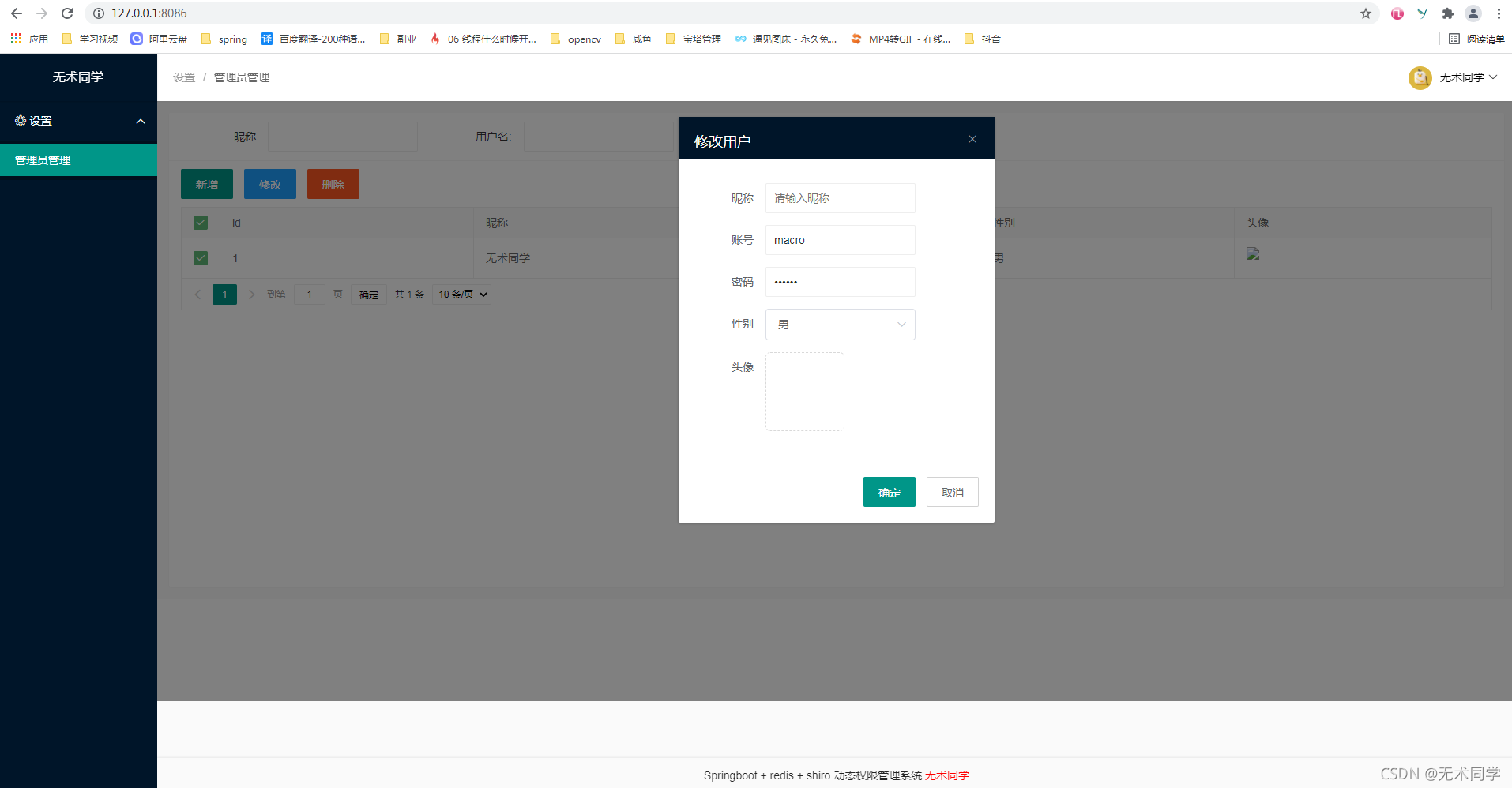Click the pagination 确定 button
Viewport: 1512px width, 788px height.
(x=369, y=295)
